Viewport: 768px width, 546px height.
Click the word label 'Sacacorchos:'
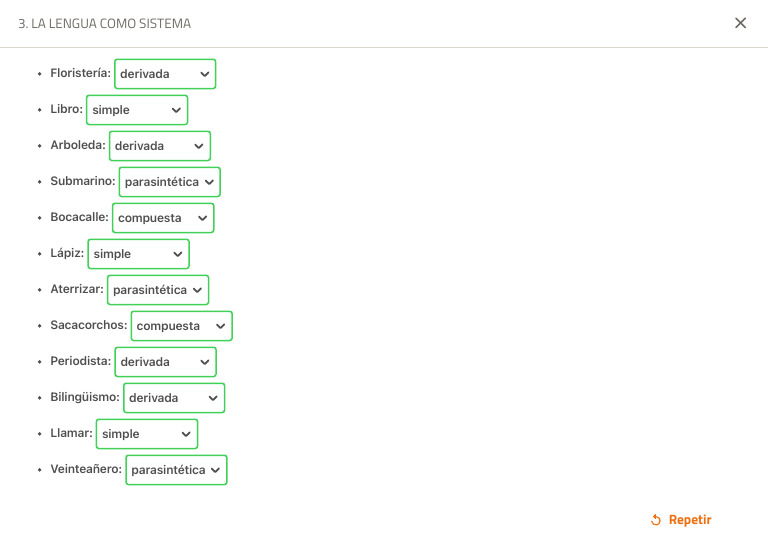tap(89, 325)
